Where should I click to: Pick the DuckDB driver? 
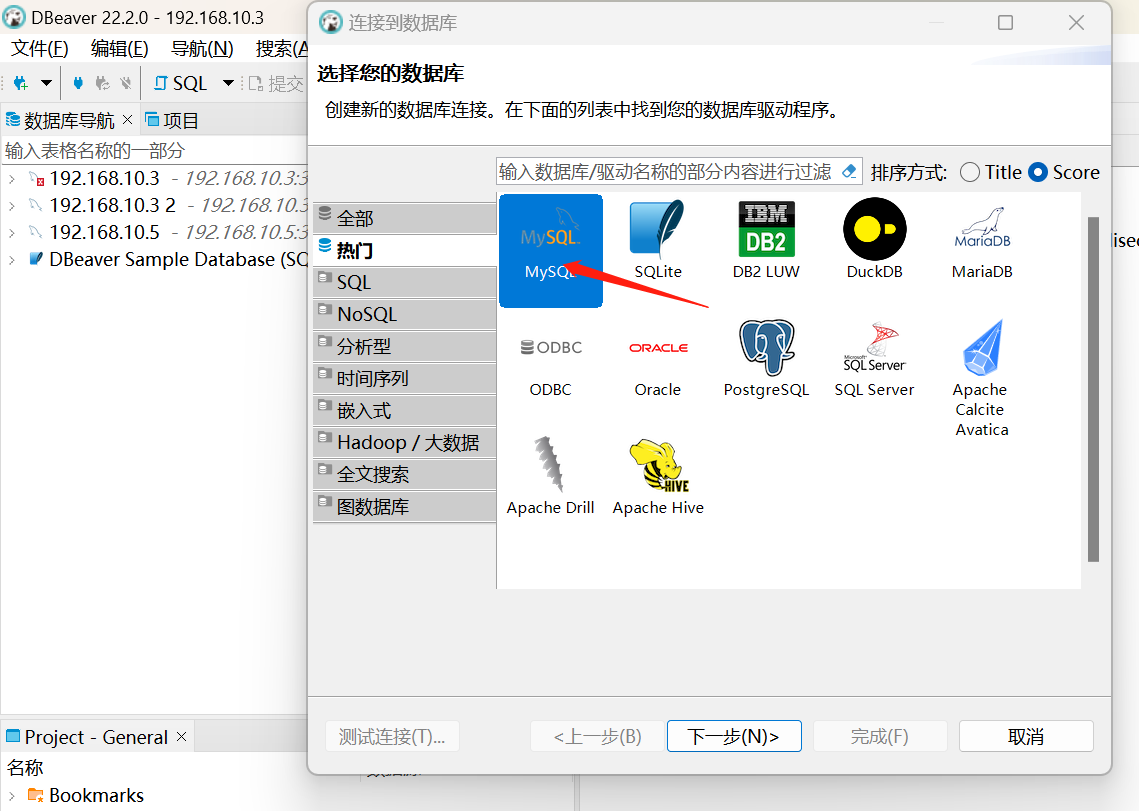[875, 240]
